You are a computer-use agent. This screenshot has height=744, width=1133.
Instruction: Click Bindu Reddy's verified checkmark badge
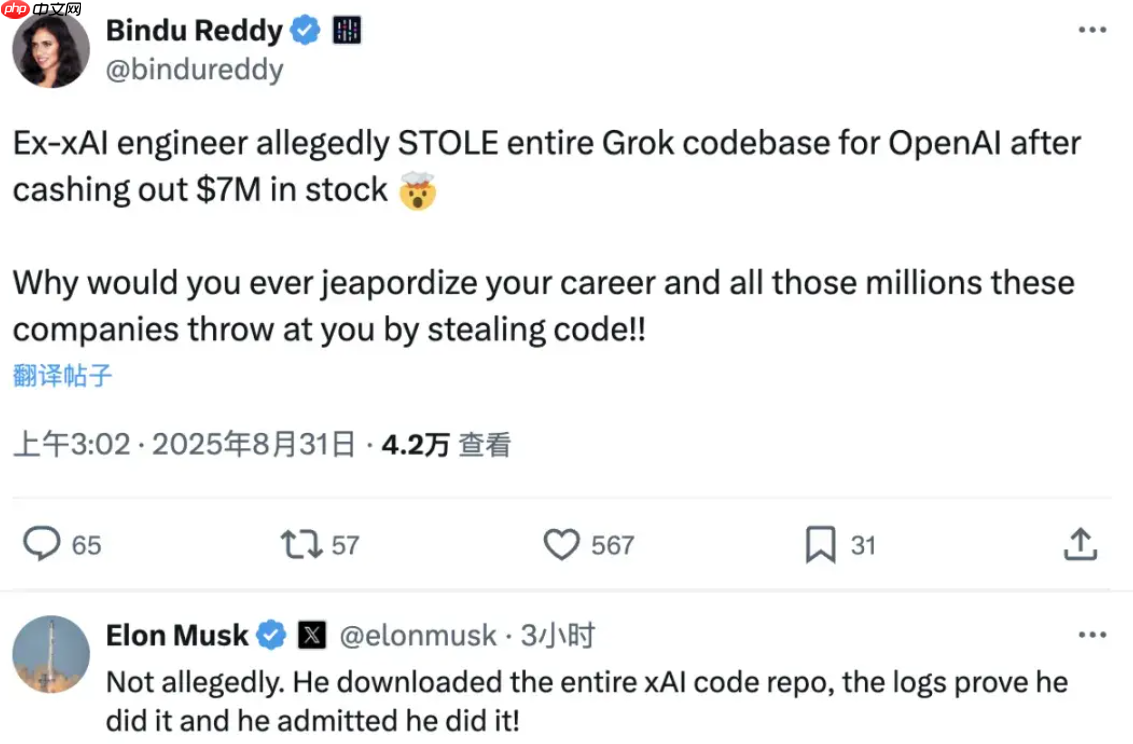tap(303, 30)
